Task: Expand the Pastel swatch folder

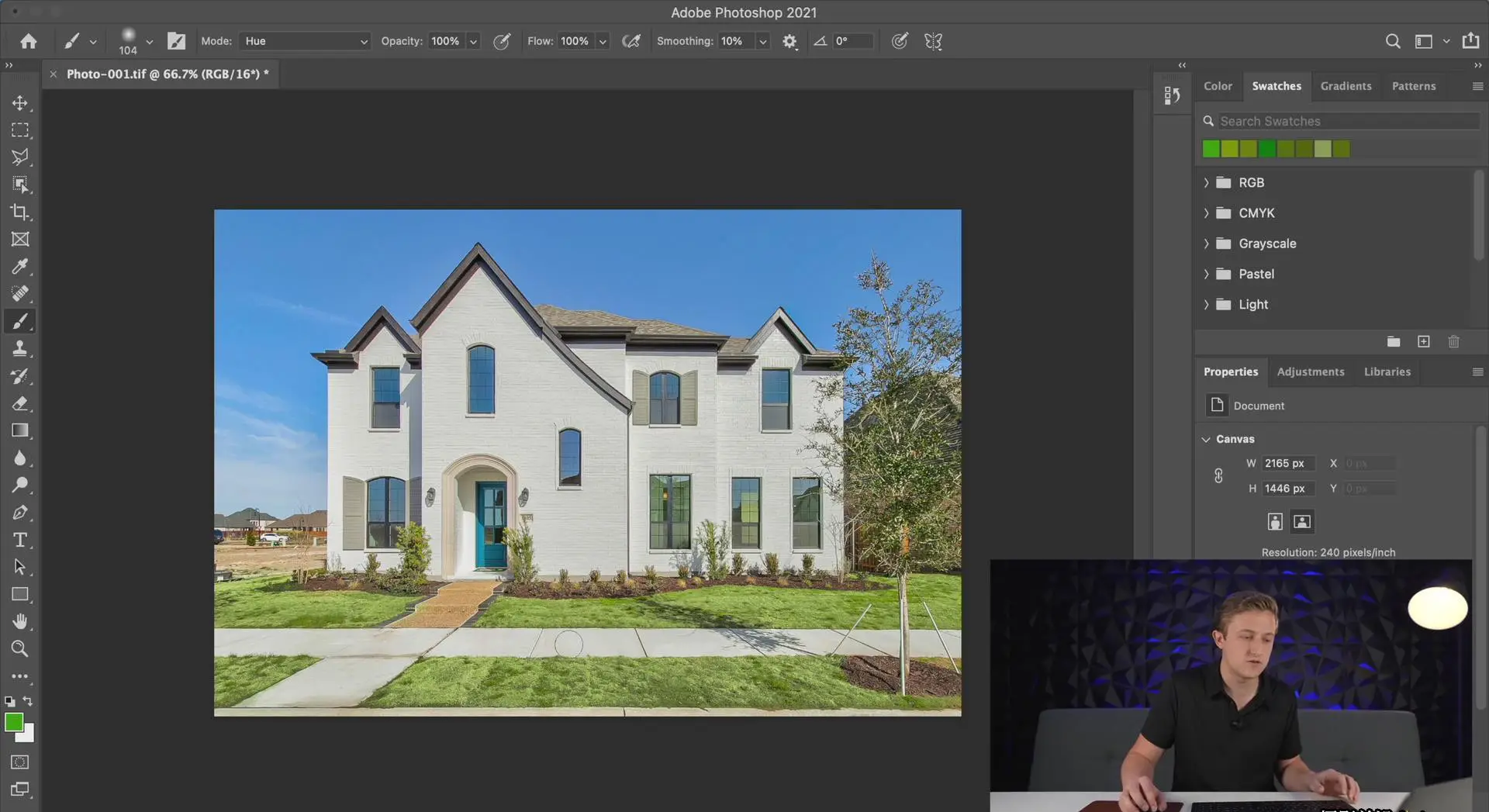Action: coord(1206,274)
